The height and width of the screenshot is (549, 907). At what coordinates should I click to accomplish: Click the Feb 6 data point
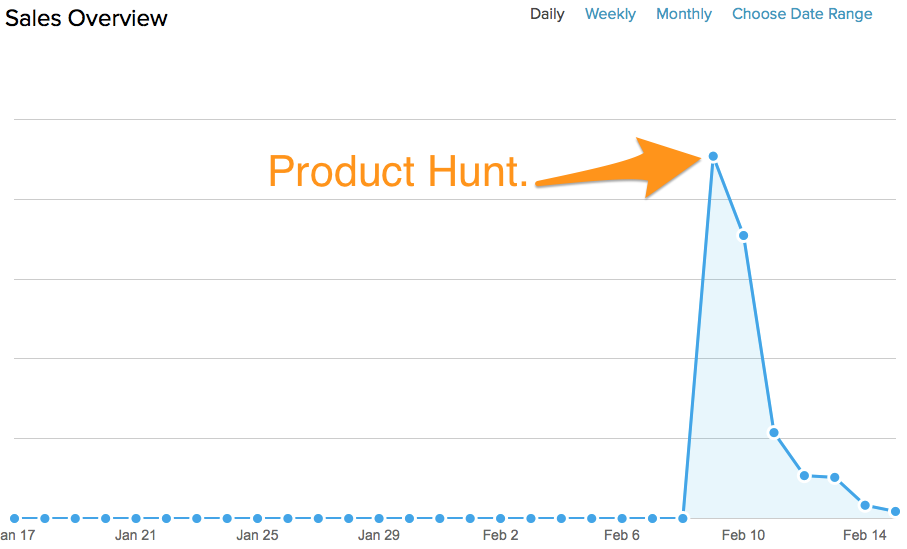(622, 518)
